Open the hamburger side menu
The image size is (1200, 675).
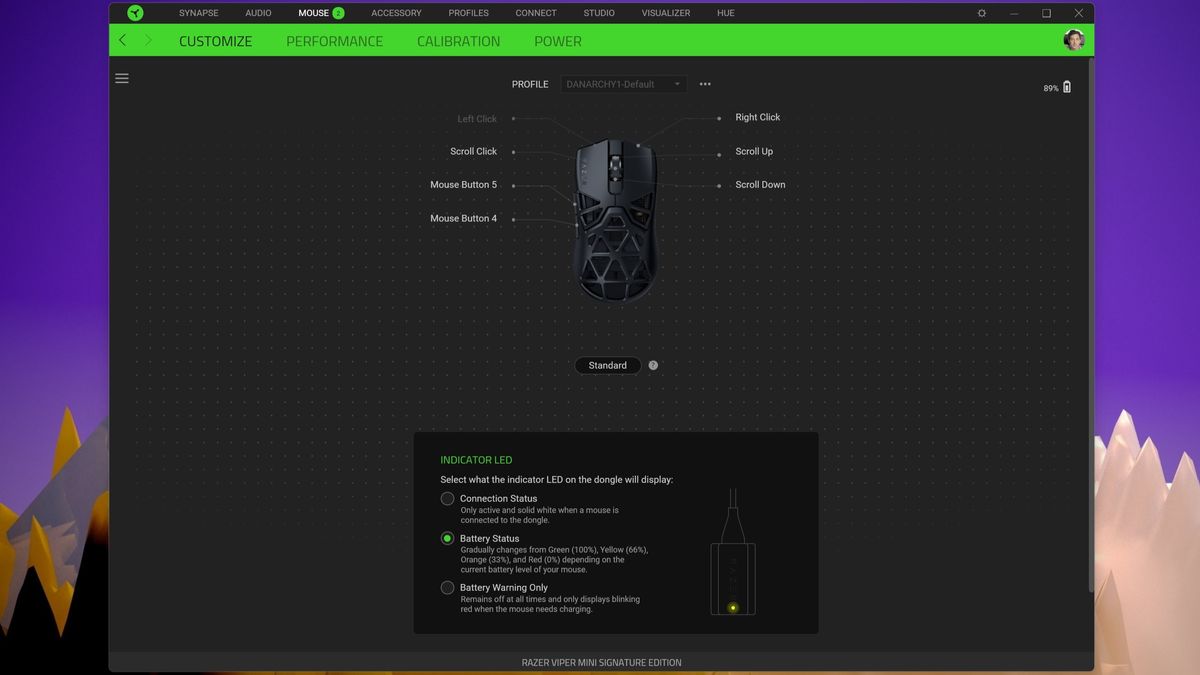coord(122,78)
